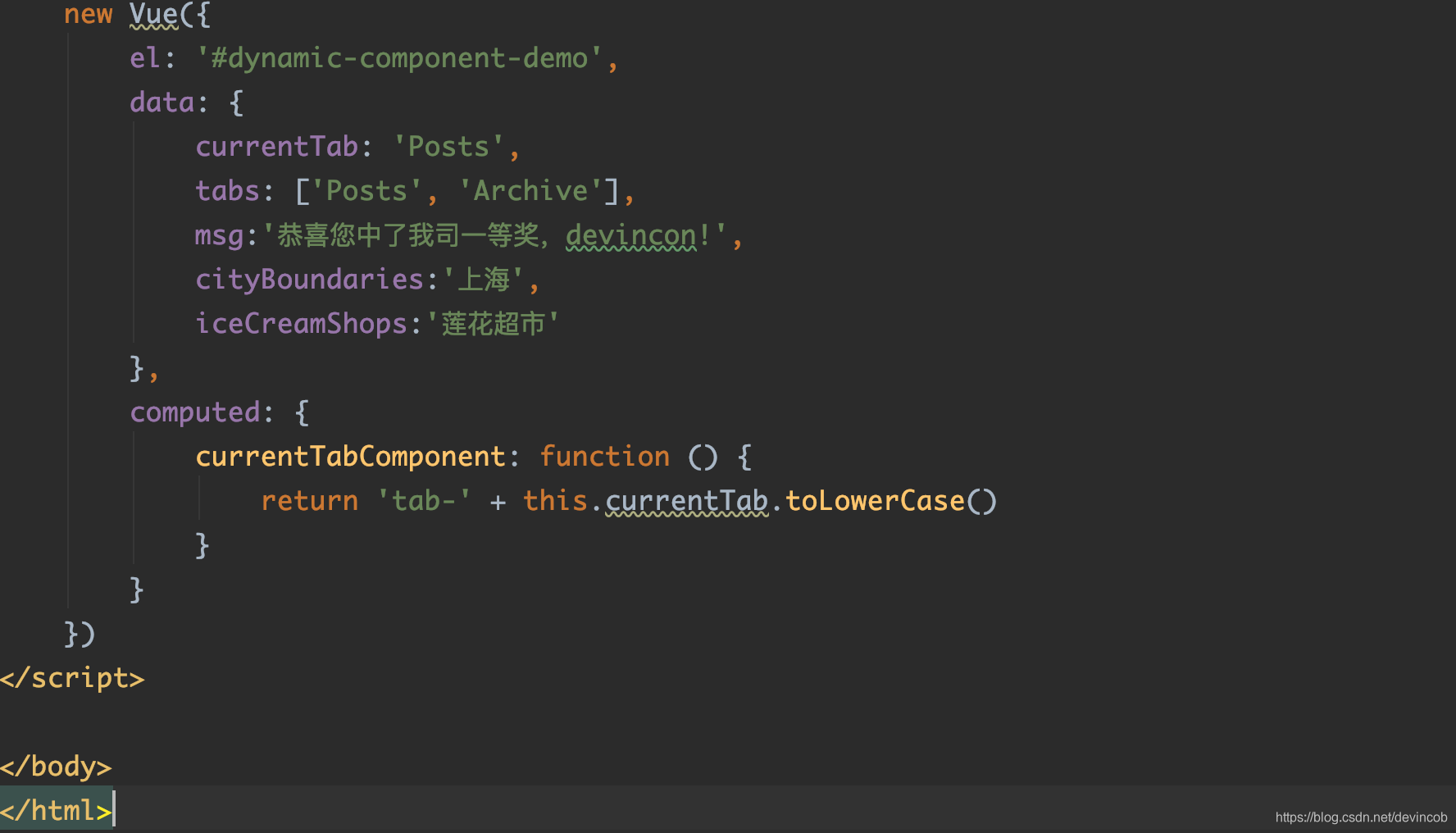1456x833 pixels.
Task: Click the 'Posts' value of currentTab
Action: [448, 147]
